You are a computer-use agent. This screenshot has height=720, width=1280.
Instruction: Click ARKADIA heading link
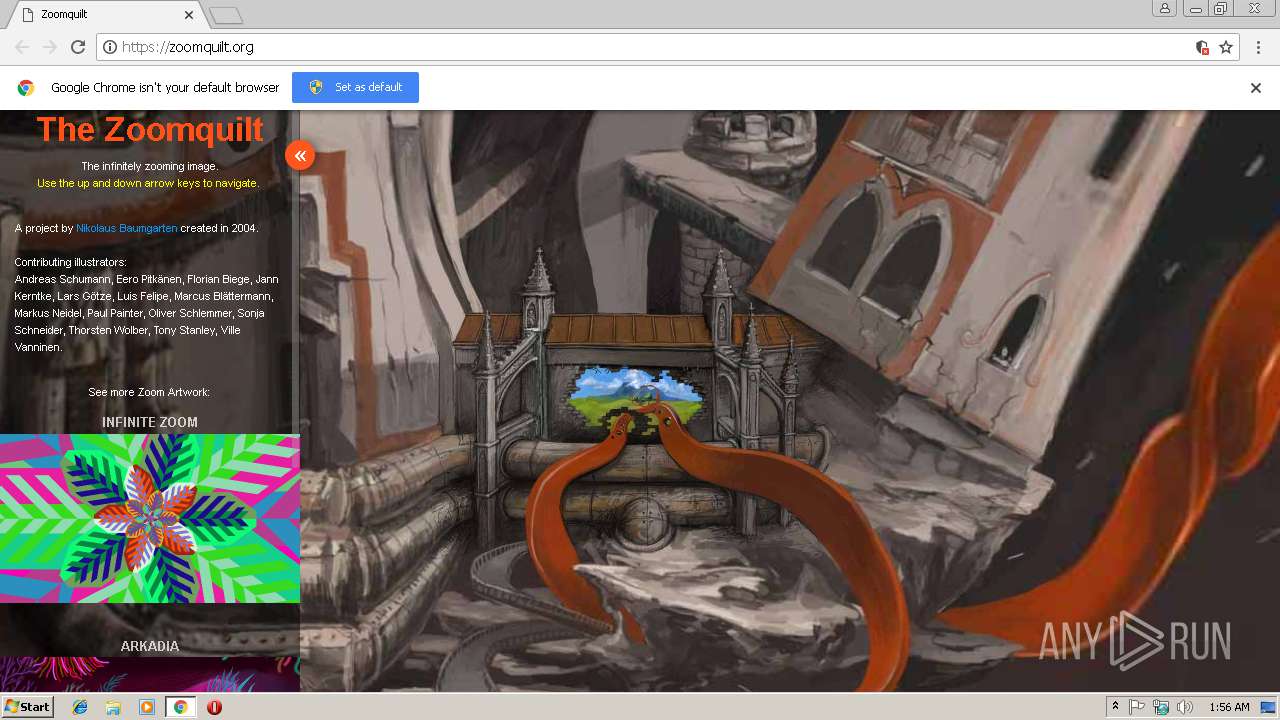150,646
